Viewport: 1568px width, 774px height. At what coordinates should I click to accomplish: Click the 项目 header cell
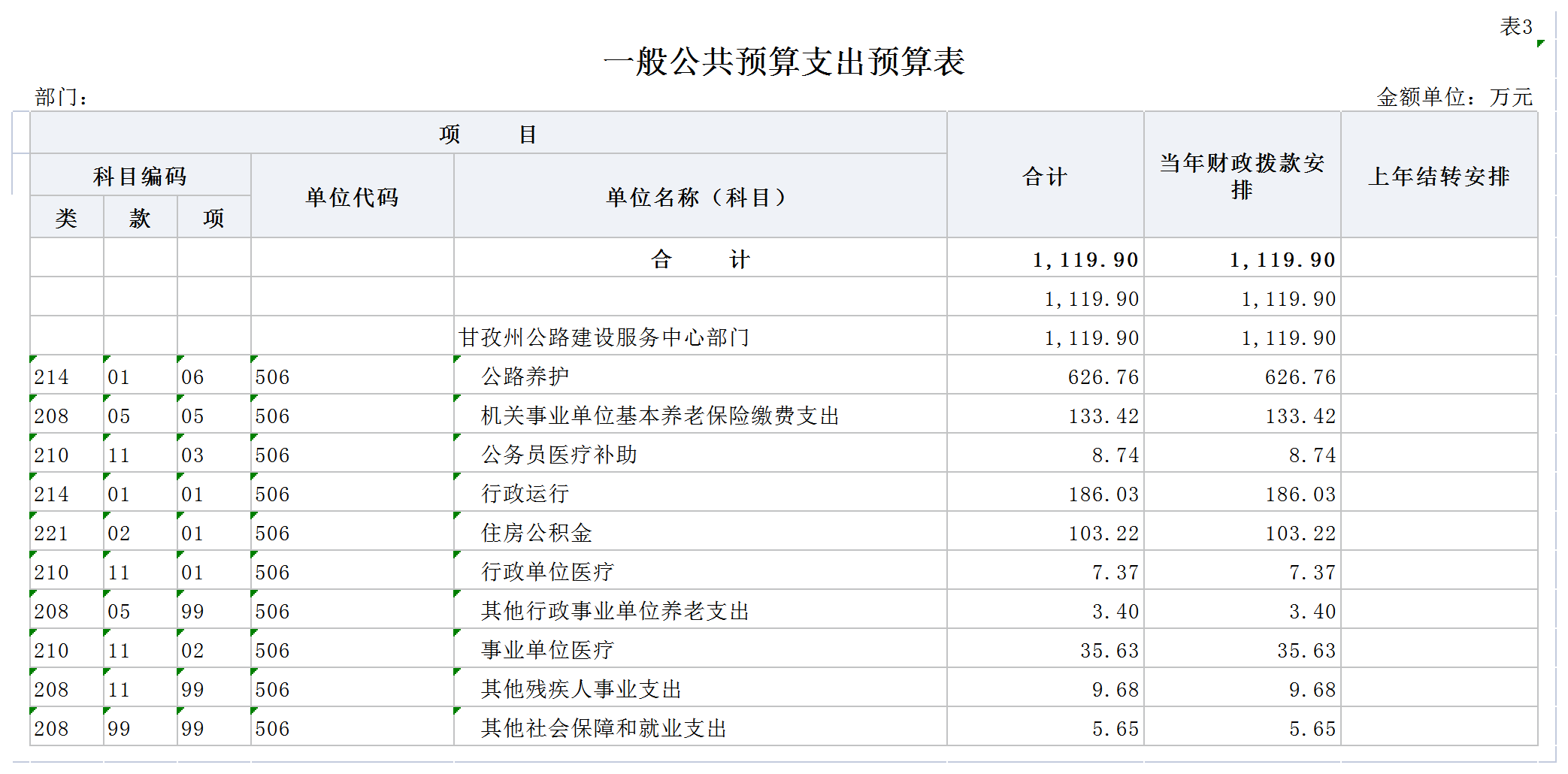(489, 134)
